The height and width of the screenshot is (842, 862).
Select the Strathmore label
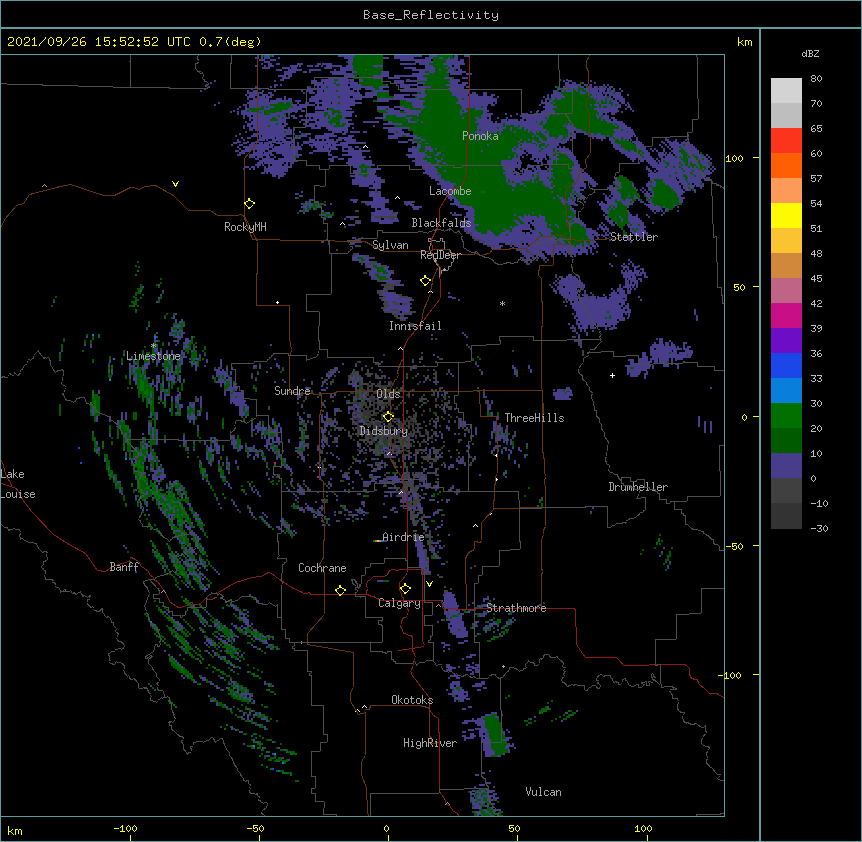click(516, 608)
